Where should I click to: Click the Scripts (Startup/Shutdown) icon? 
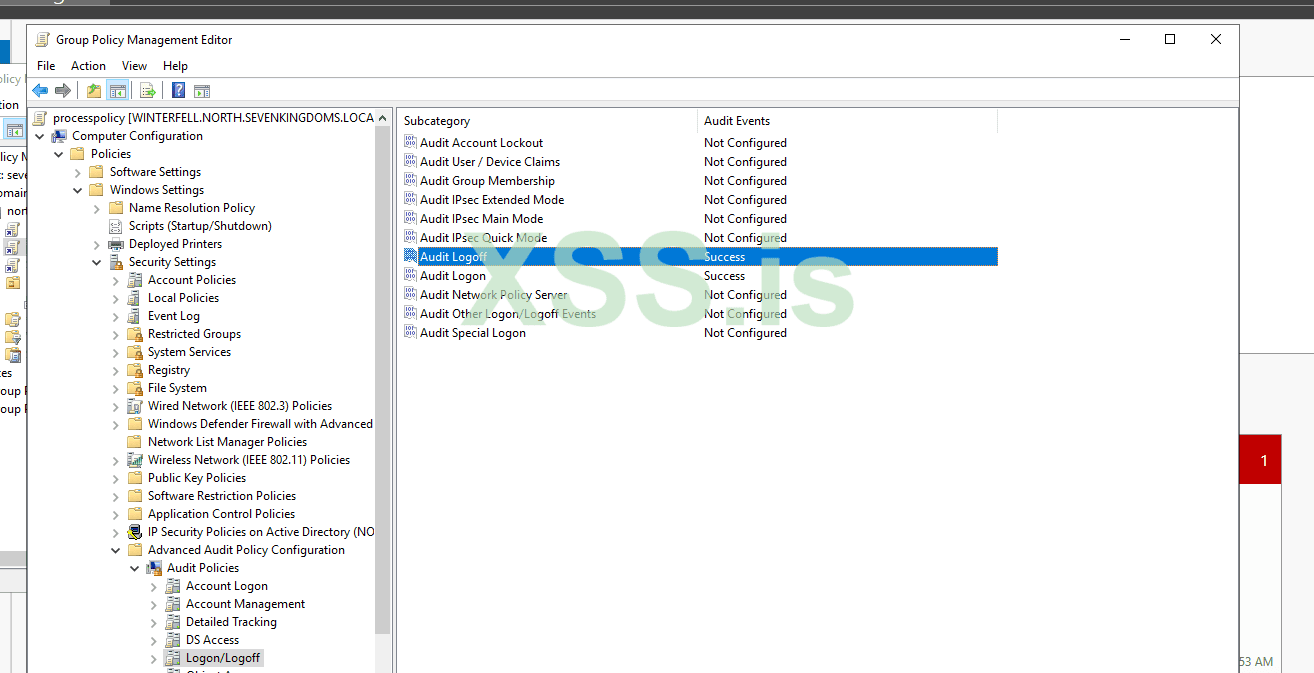point(116,226)
